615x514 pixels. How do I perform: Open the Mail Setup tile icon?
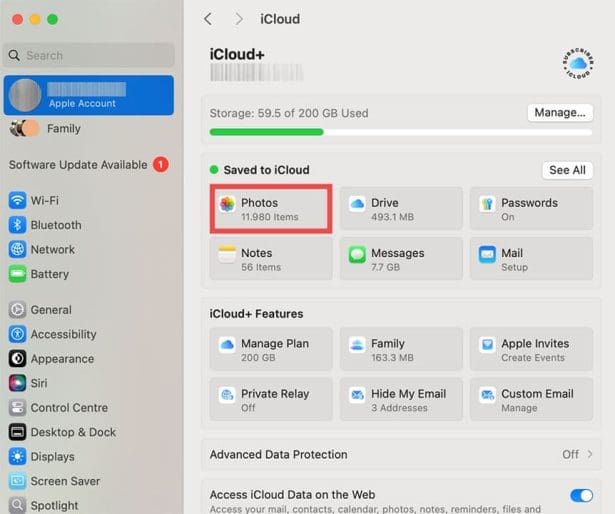click(487, 254)
